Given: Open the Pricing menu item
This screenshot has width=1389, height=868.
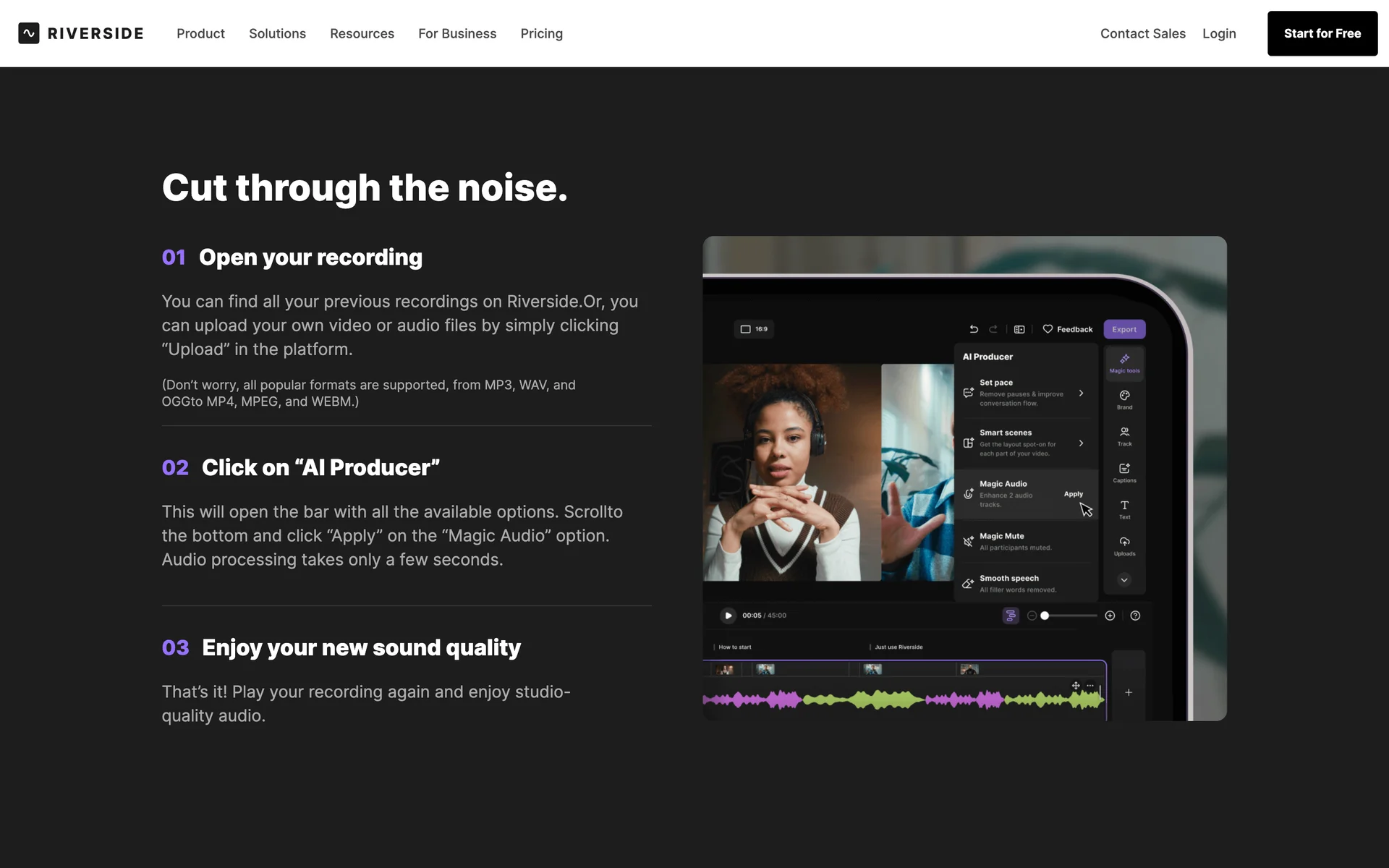Looking at the screenshot, I should [x=541, y=33].
